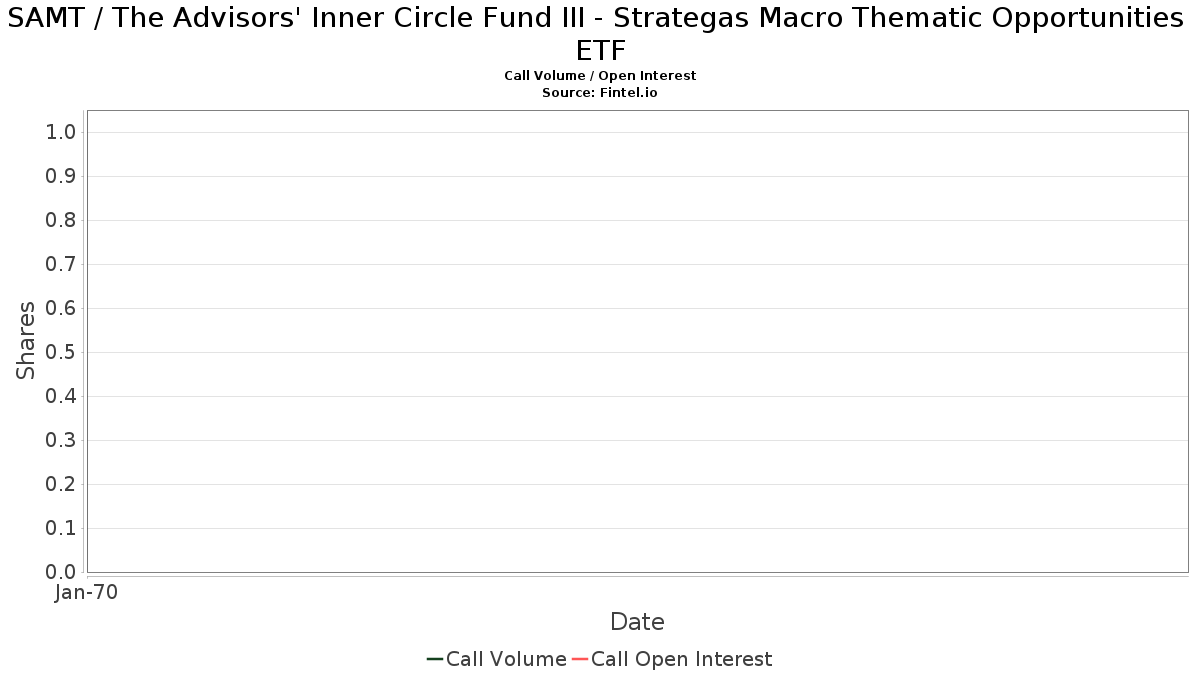Click the 'Call Volume / Open Interest' subtitle
This screenshot has height=675, width=1200.
click(600, 76)
